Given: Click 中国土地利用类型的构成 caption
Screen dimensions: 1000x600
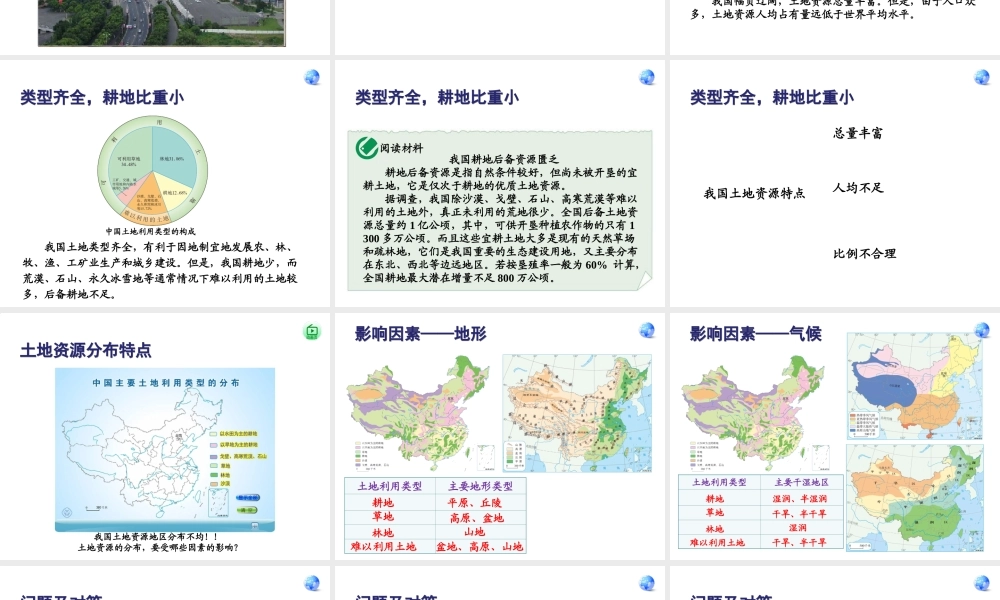Looking at the screenshot, I should click(x=151, y=231).
